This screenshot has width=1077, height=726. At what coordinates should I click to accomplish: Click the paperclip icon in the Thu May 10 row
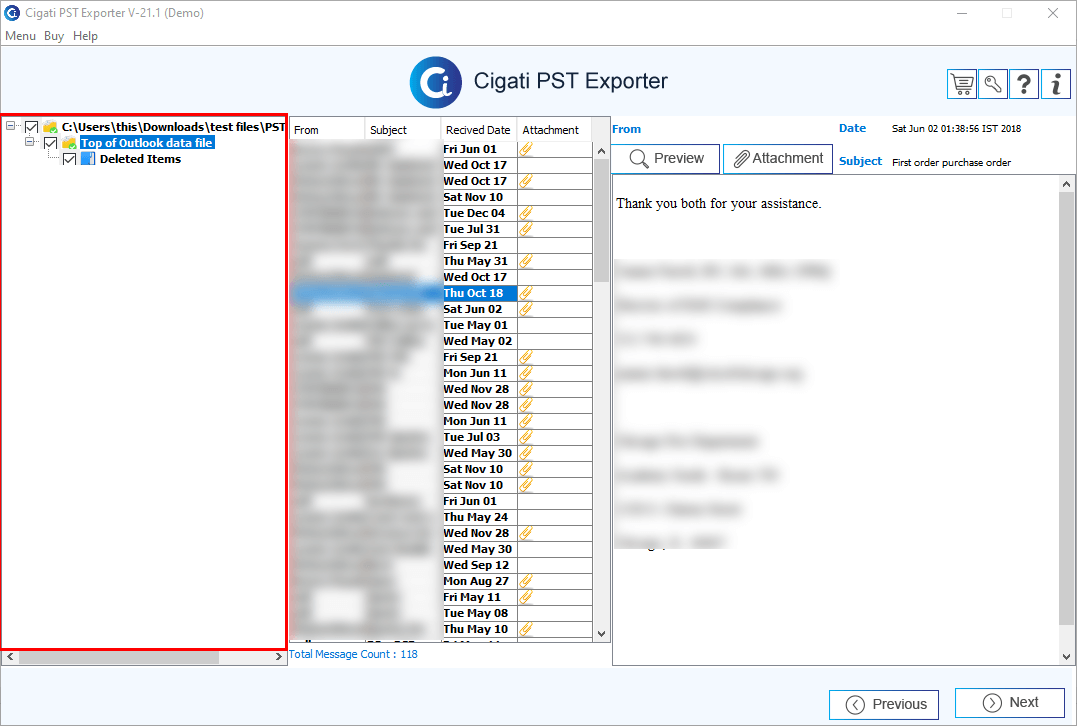526,629
